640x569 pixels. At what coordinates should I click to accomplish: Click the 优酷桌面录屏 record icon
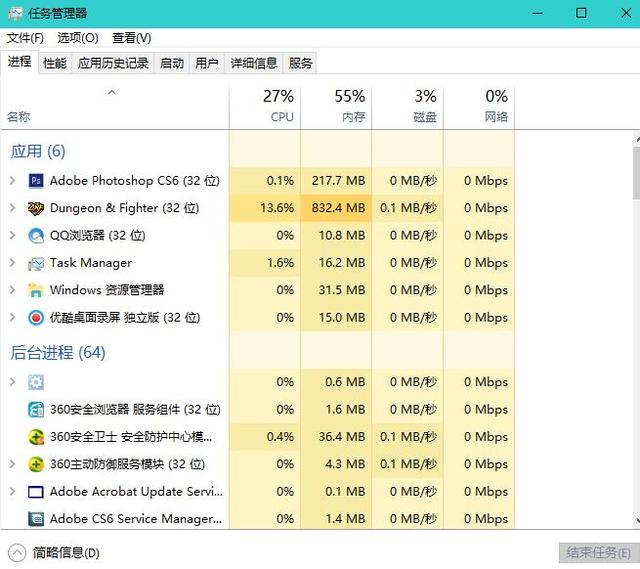coord(36,318)
